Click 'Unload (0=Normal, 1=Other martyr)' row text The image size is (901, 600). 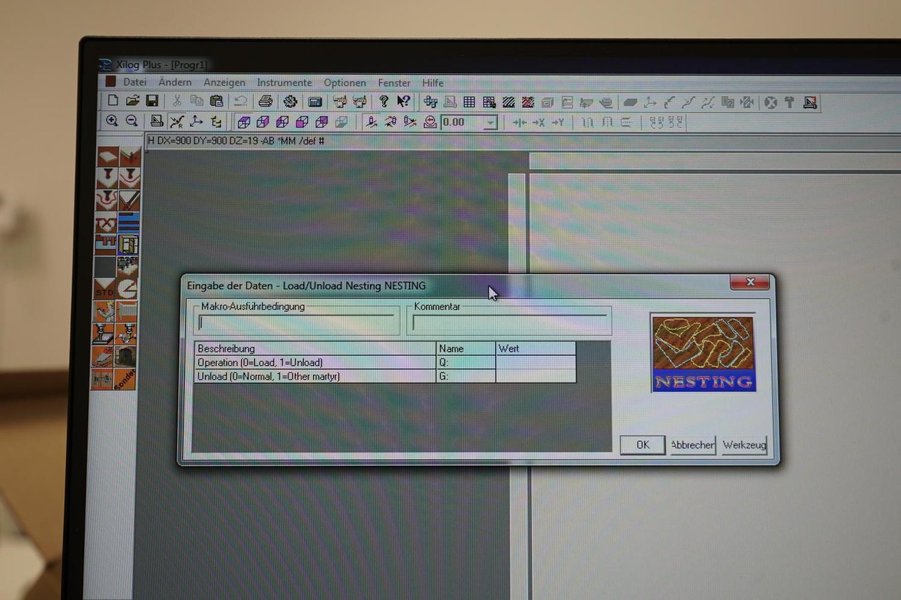click(268, 376)
